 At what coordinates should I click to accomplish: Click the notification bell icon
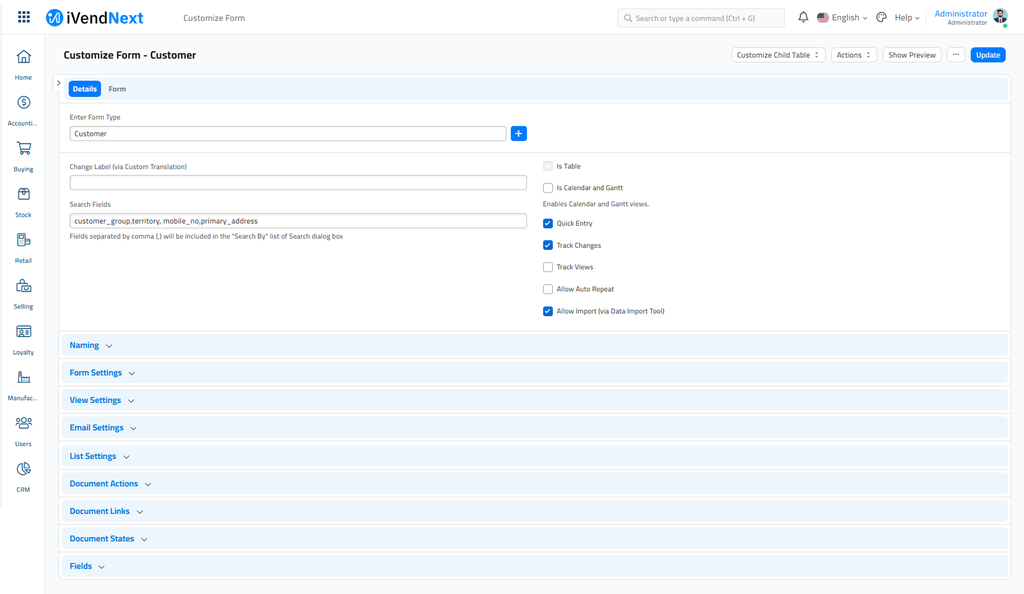pyautogui.click(x=802, y=17)
